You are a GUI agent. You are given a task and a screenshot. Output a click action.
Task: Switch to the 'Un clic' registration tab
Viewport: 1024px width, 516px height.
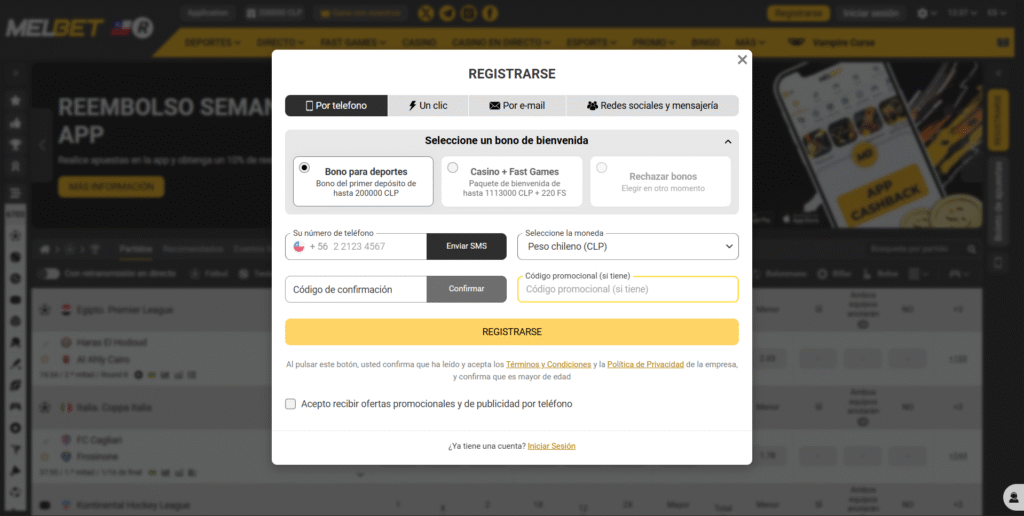428,105
